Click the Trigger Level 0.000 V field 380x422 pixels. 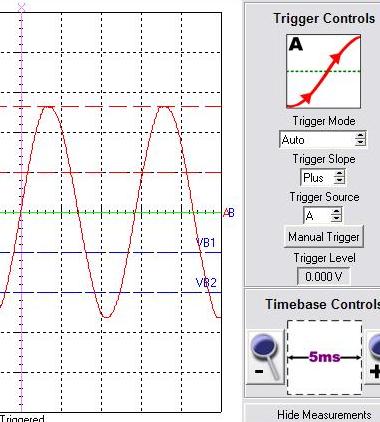[323, 276]
